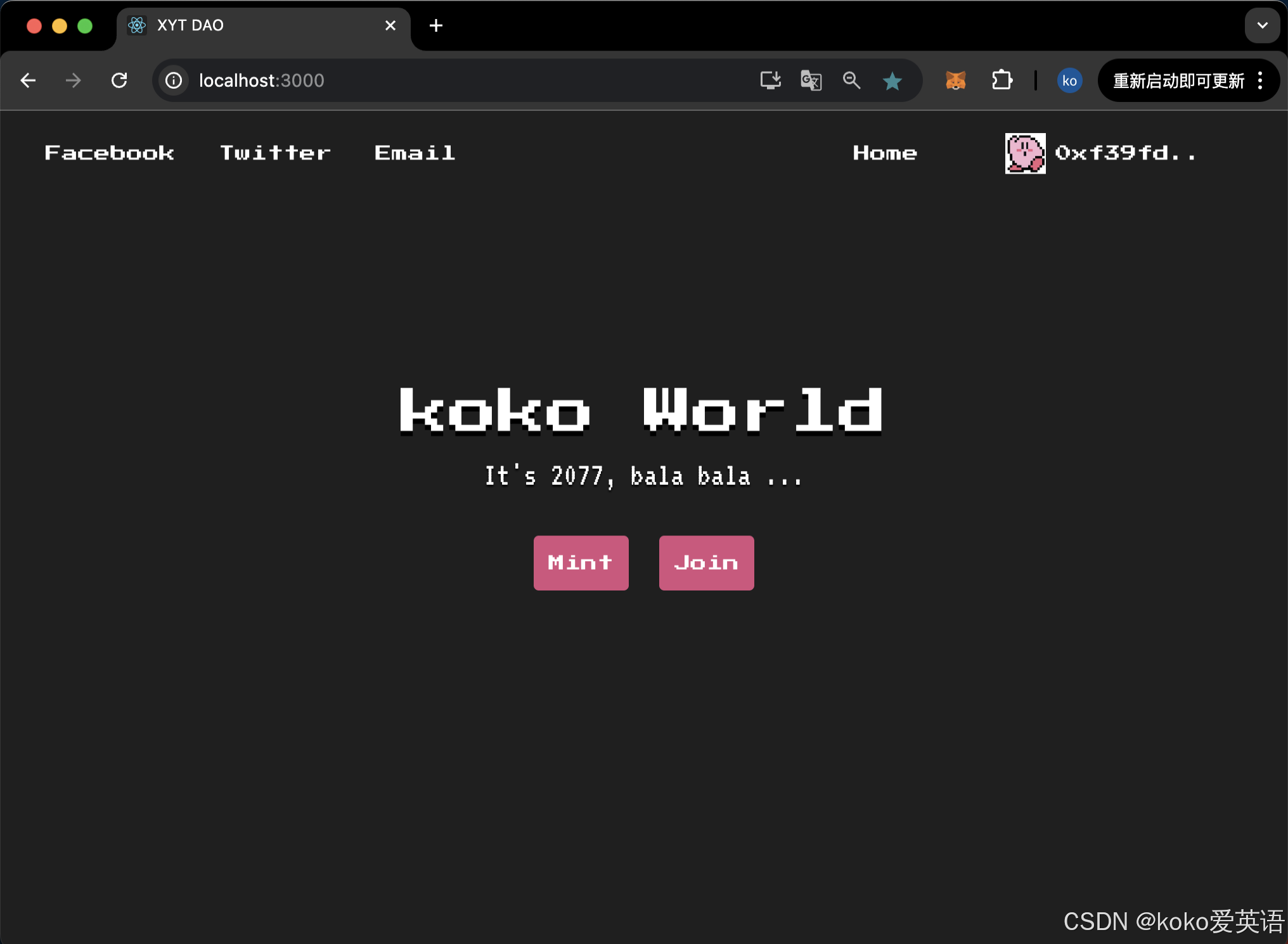Screen dimensions: 1288x944
Task: Select the XYT DAO tab
Action: pos(254,25)
